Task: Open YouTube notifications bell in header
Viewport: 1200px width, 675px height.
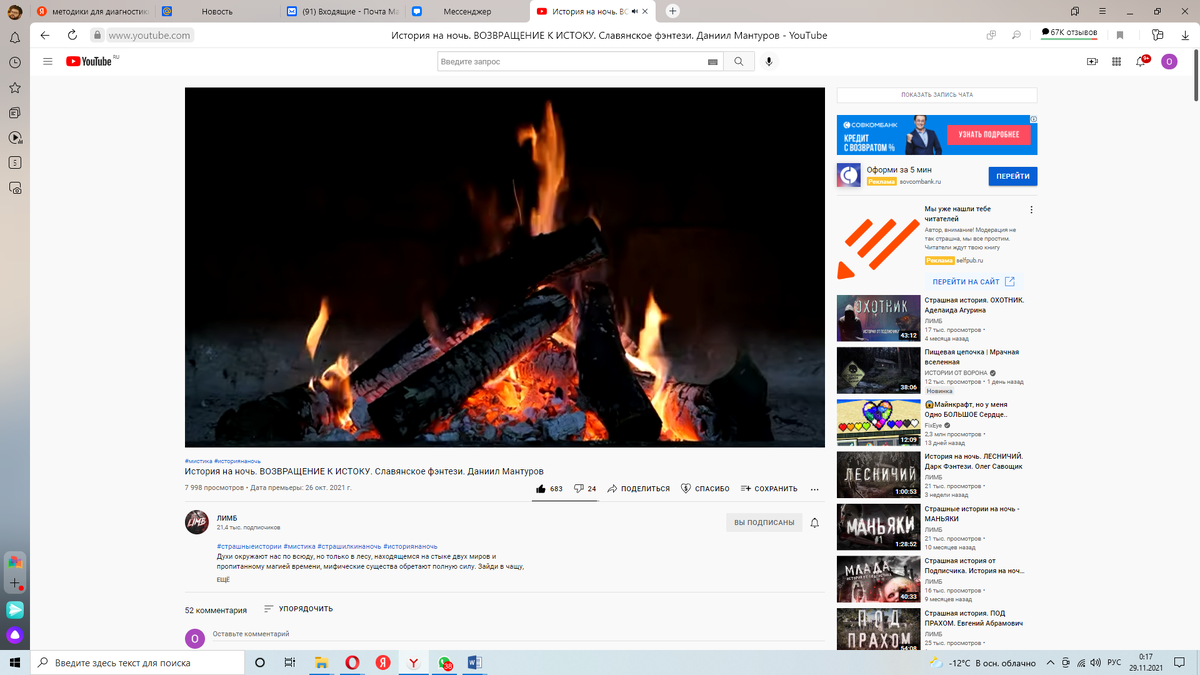Action: pos(1141,61)
